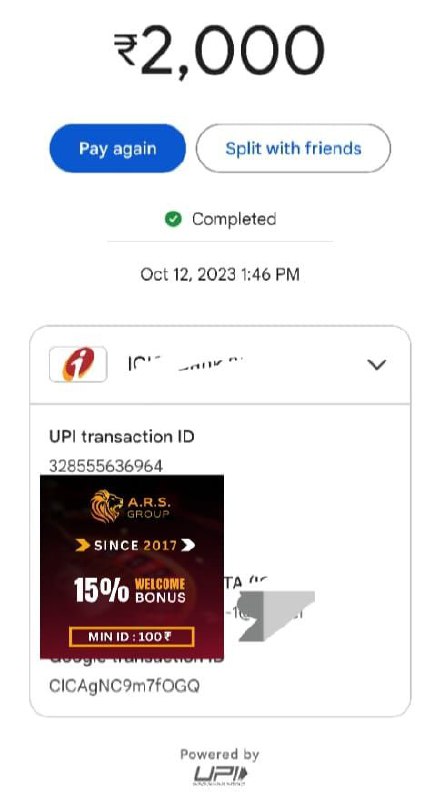
Task: Click the SINCE 2017 arrow badge
Action: 135,545
